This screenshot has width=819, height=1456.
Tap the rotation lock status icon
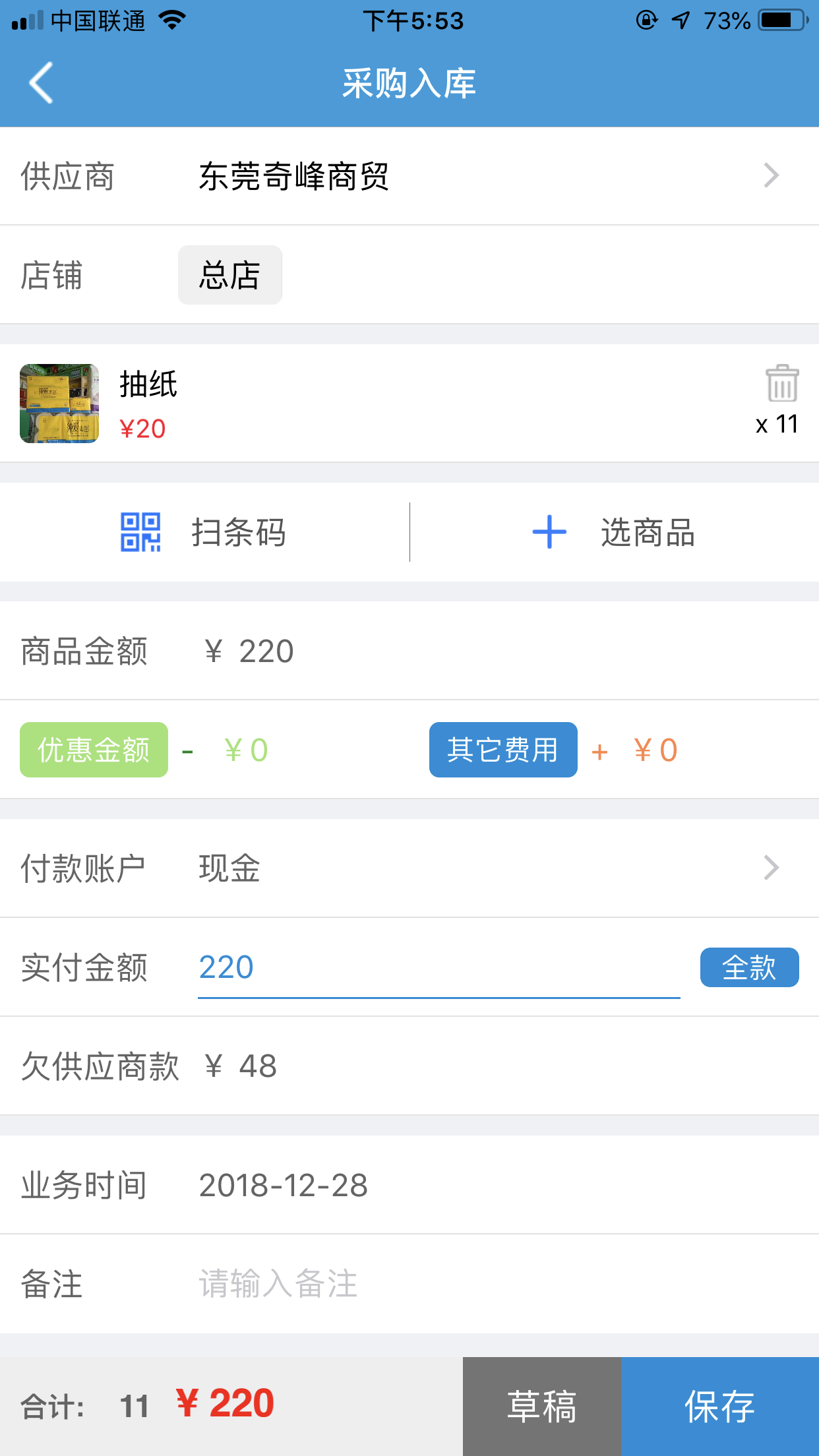point(646,20)
